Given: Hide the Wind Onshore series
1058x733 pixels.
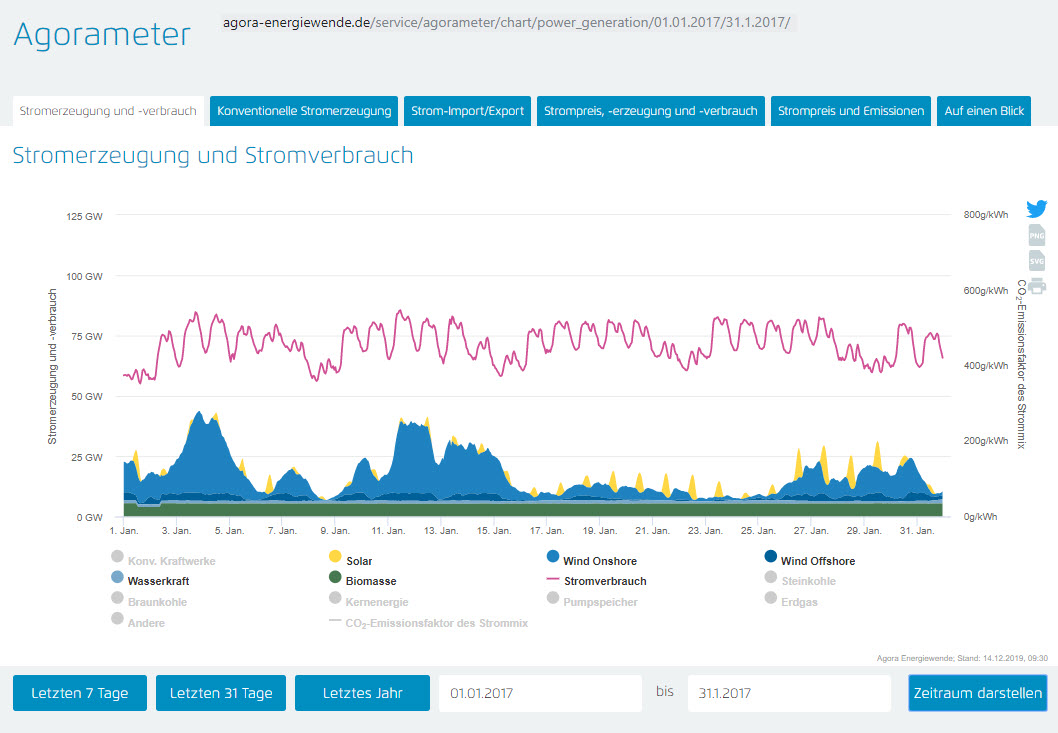Looking at the screenshot, I should (598, 561).
